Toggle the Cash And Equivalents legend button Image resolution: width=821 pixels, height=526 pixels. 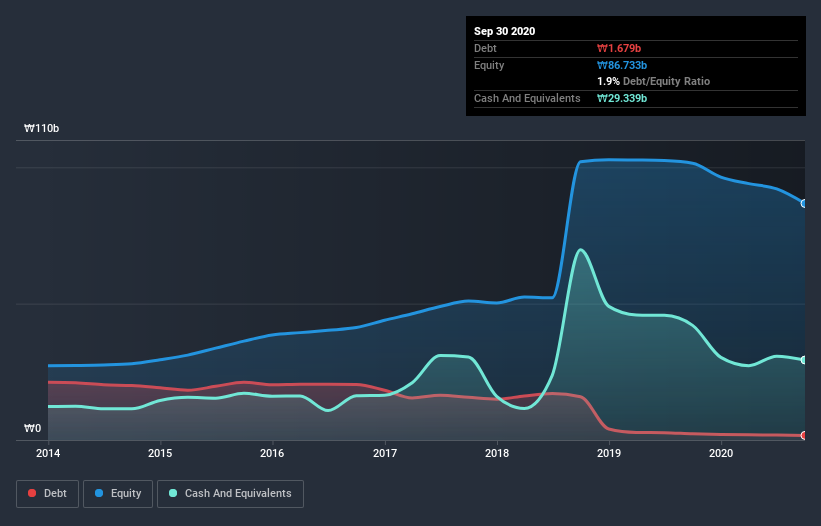click(x=230, y=494)
